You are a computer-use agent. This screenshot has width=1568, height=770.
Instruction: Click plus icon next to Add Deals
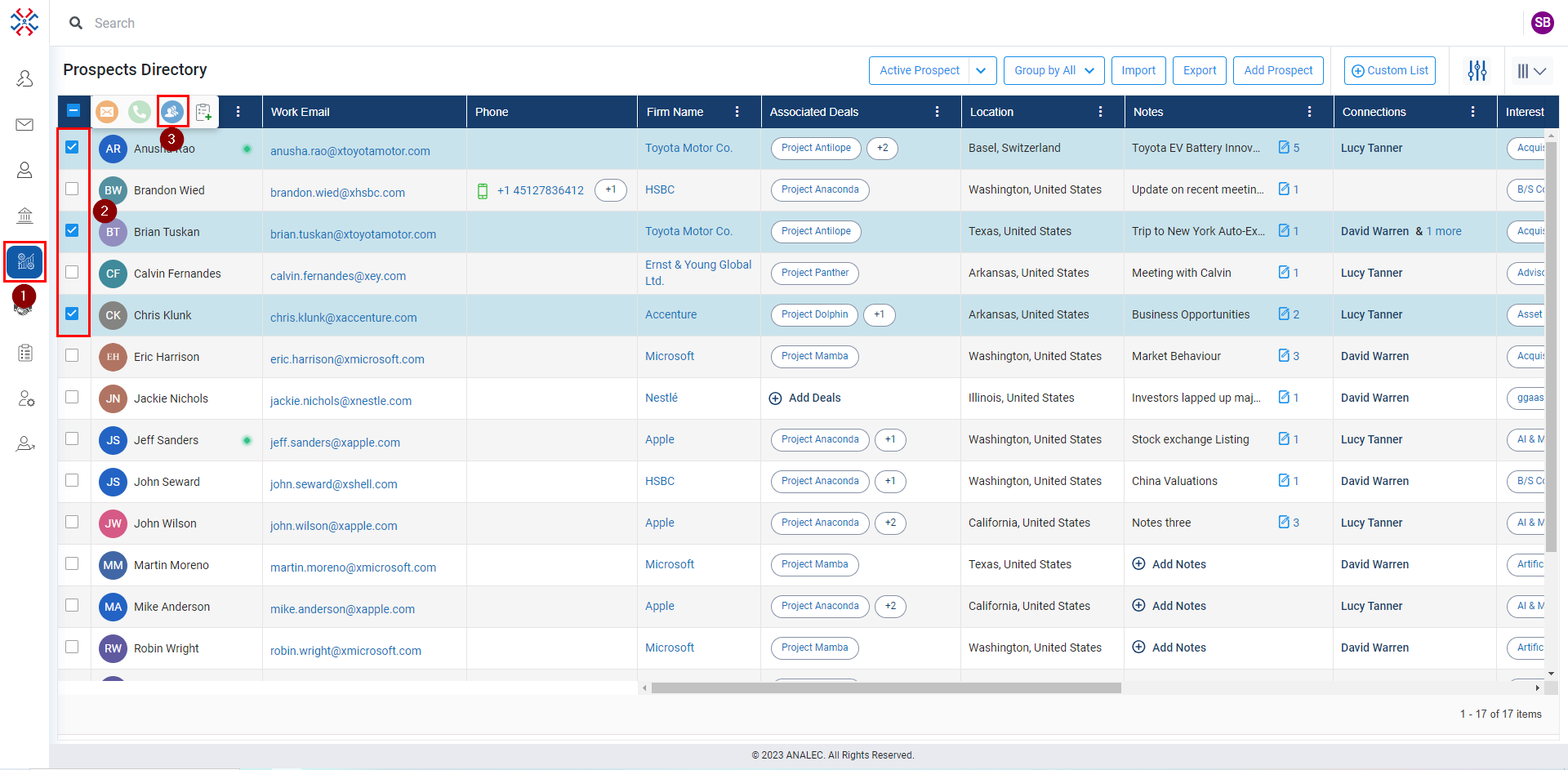(x=775, y=398)
